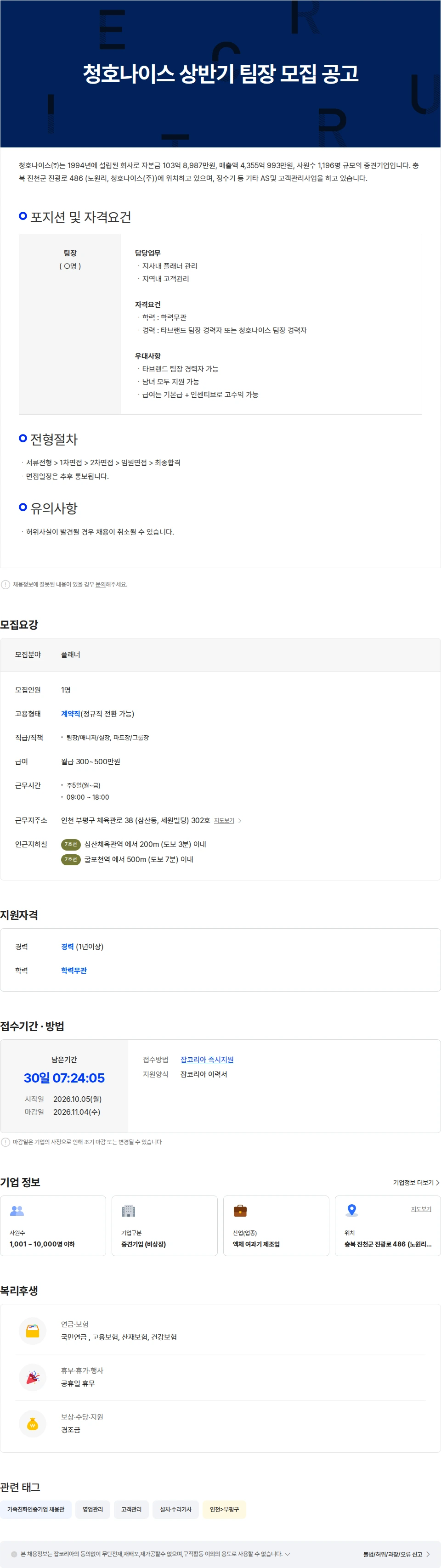Click the 문의 link in the notice

(x=101, y=584)
